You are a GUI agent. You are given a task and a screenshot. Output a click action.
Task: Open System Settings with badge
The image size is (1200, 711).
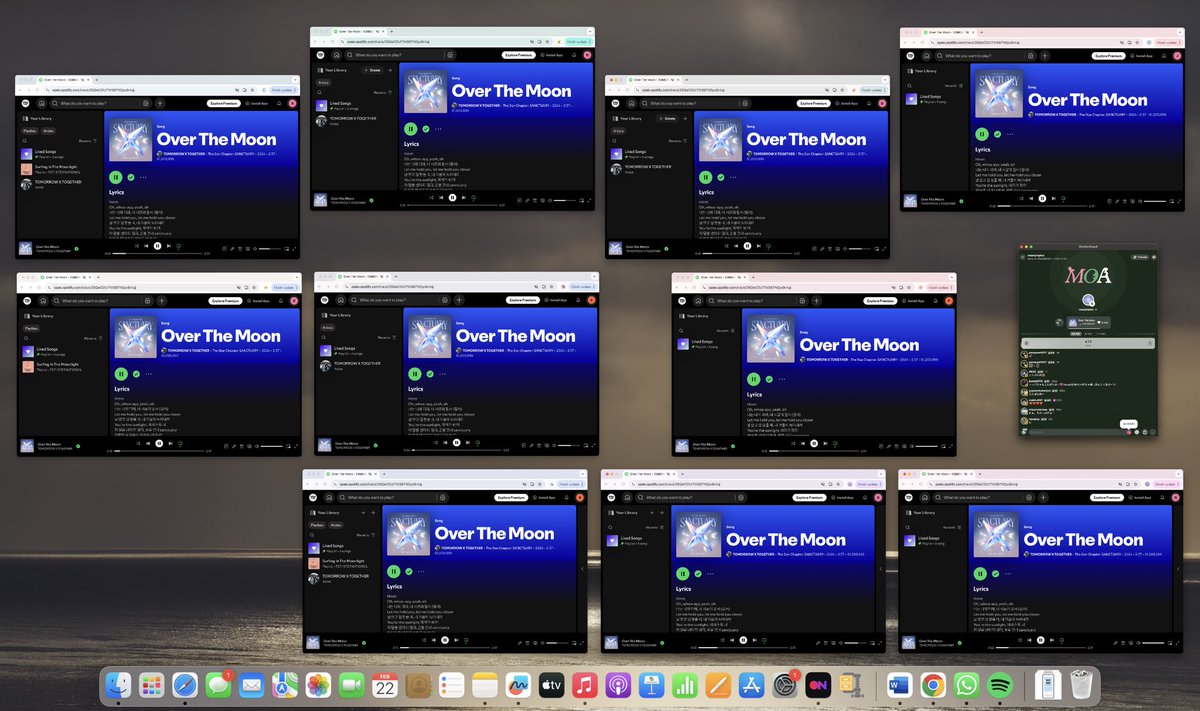click(x=785, y=685)
